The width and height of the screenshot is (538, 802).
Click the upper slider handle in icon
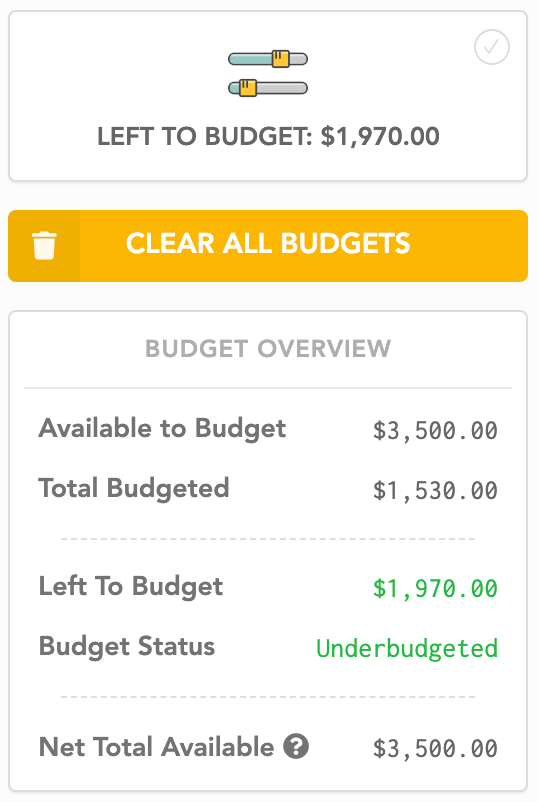click(281, 59)
